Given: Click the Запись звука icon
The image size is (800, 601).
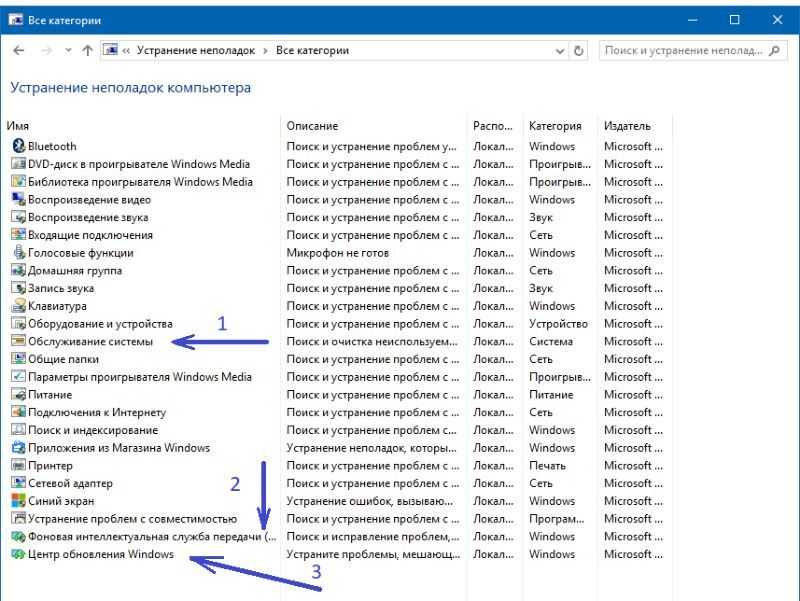Looking at the screenshot, I should click(18, 288).
